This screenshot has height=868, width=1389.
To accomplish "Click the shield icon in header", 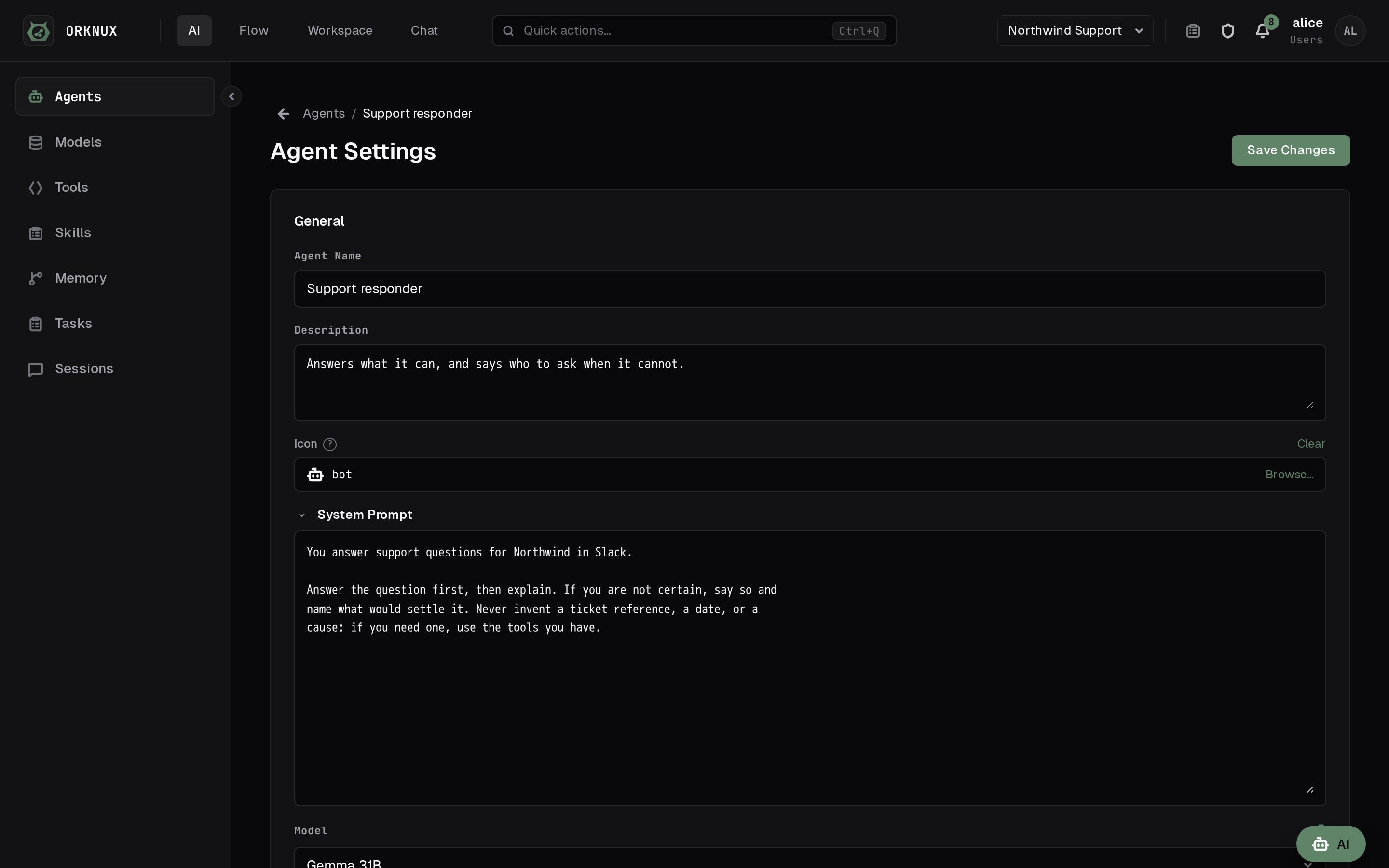I will coord(1227,30).
